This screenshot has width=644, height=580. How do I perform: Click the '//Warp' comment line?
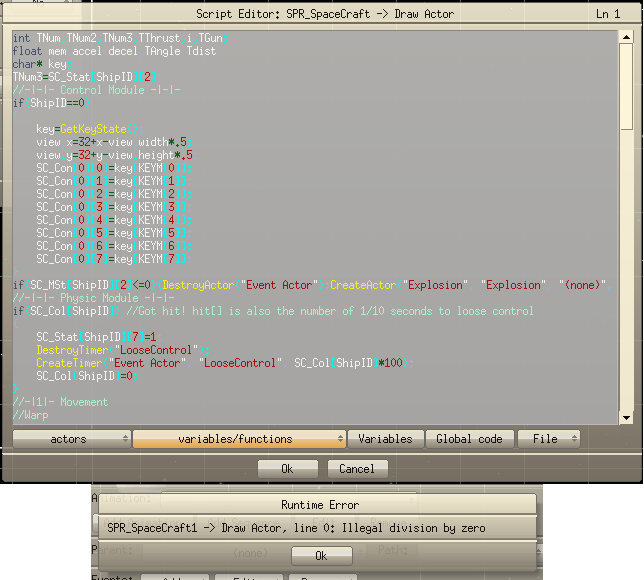[x=30, y=415]
